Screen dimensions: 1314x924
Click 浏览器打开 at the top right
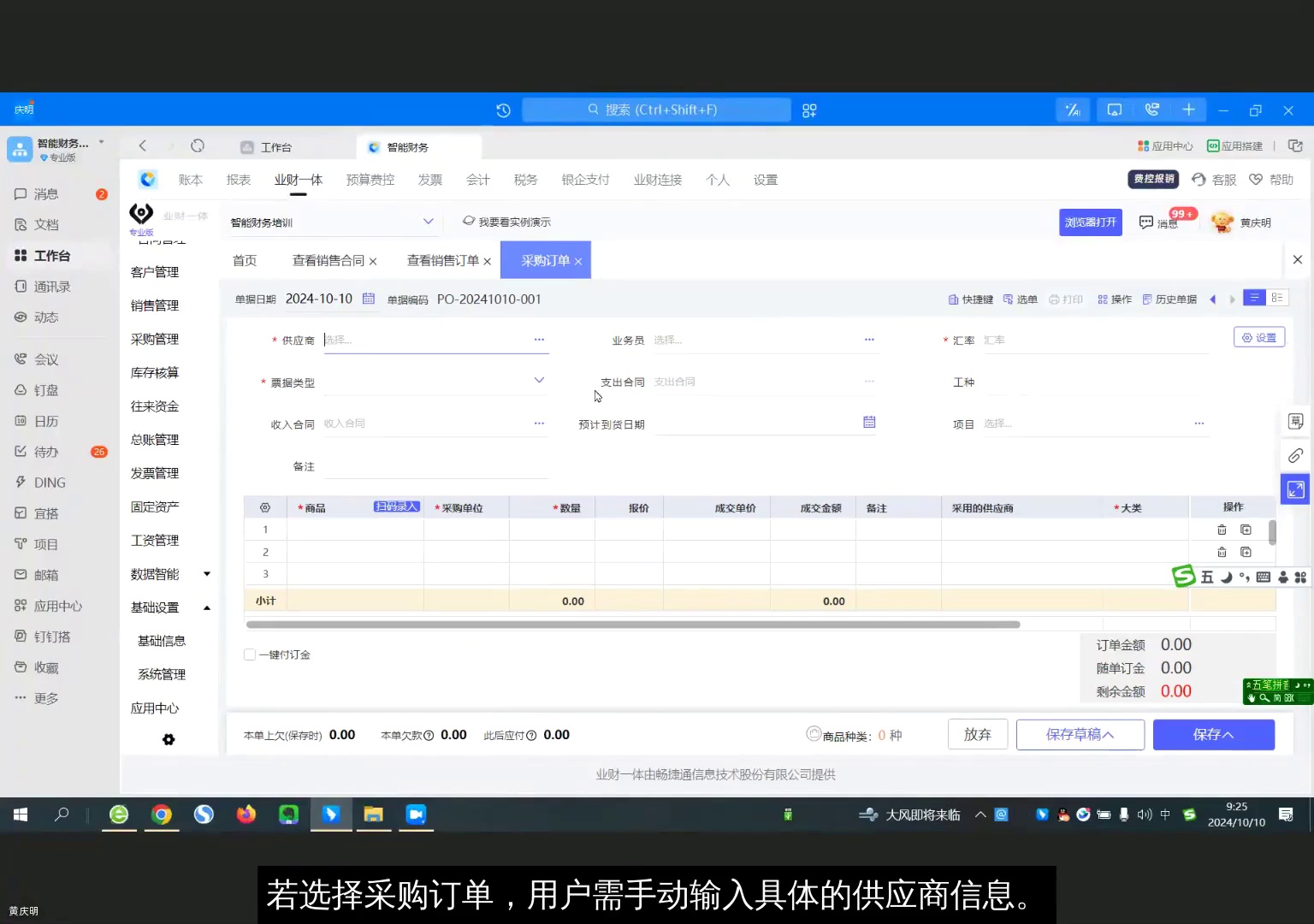[1090, 222]
